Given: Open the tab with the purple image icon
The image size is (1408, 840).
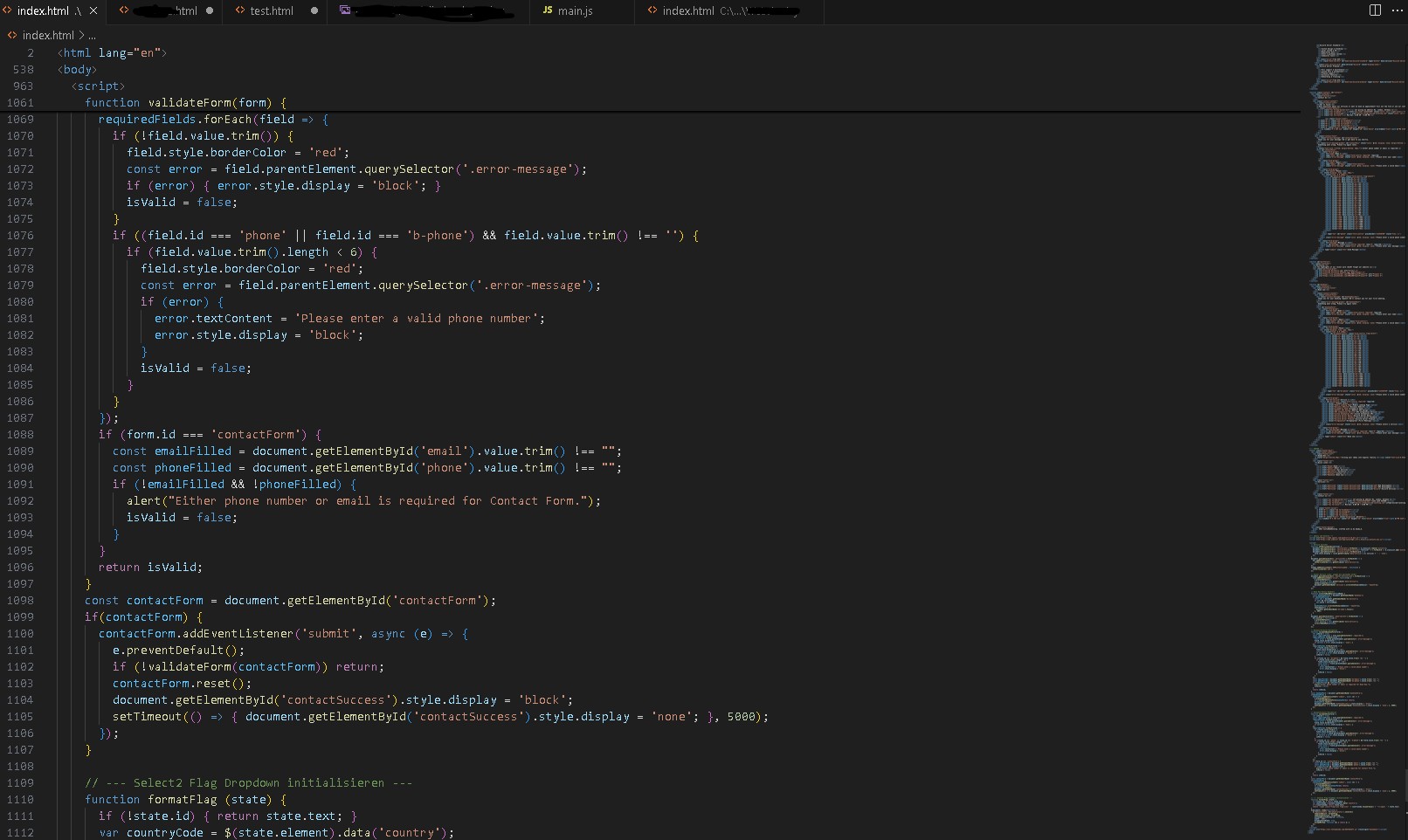Looking at the screenshot, I should pos(428,11).
